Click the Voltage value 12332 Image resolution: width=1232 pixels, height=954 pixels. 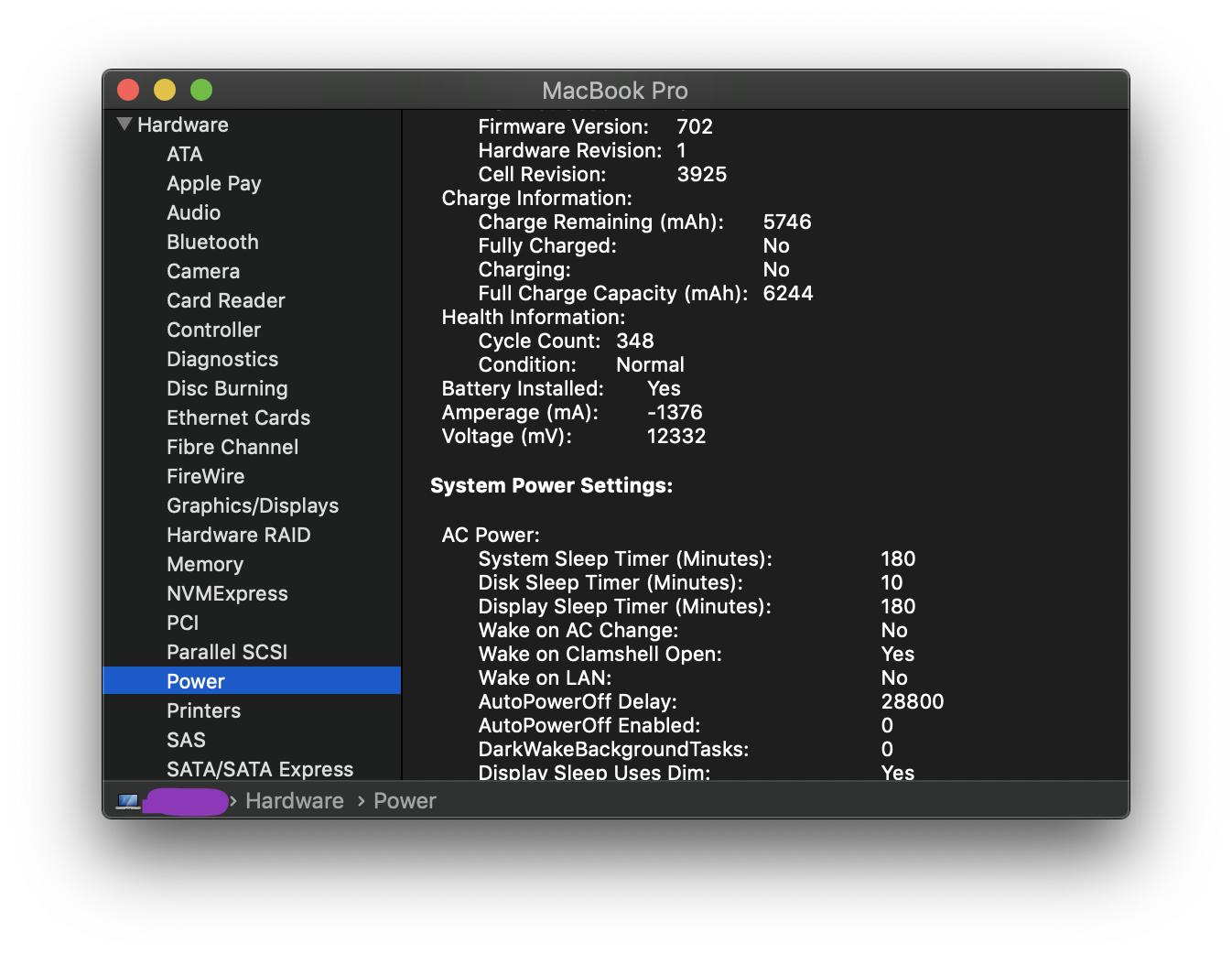click(x=676, y=436)
